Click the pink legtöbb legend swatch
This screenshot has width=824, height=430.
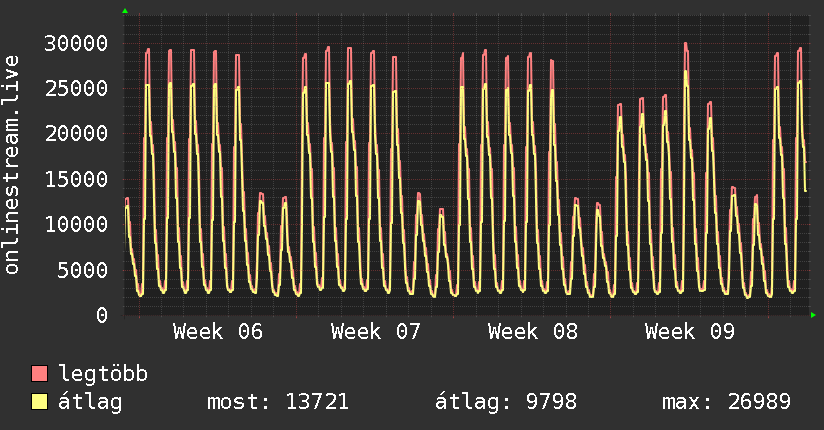[39, 374]
